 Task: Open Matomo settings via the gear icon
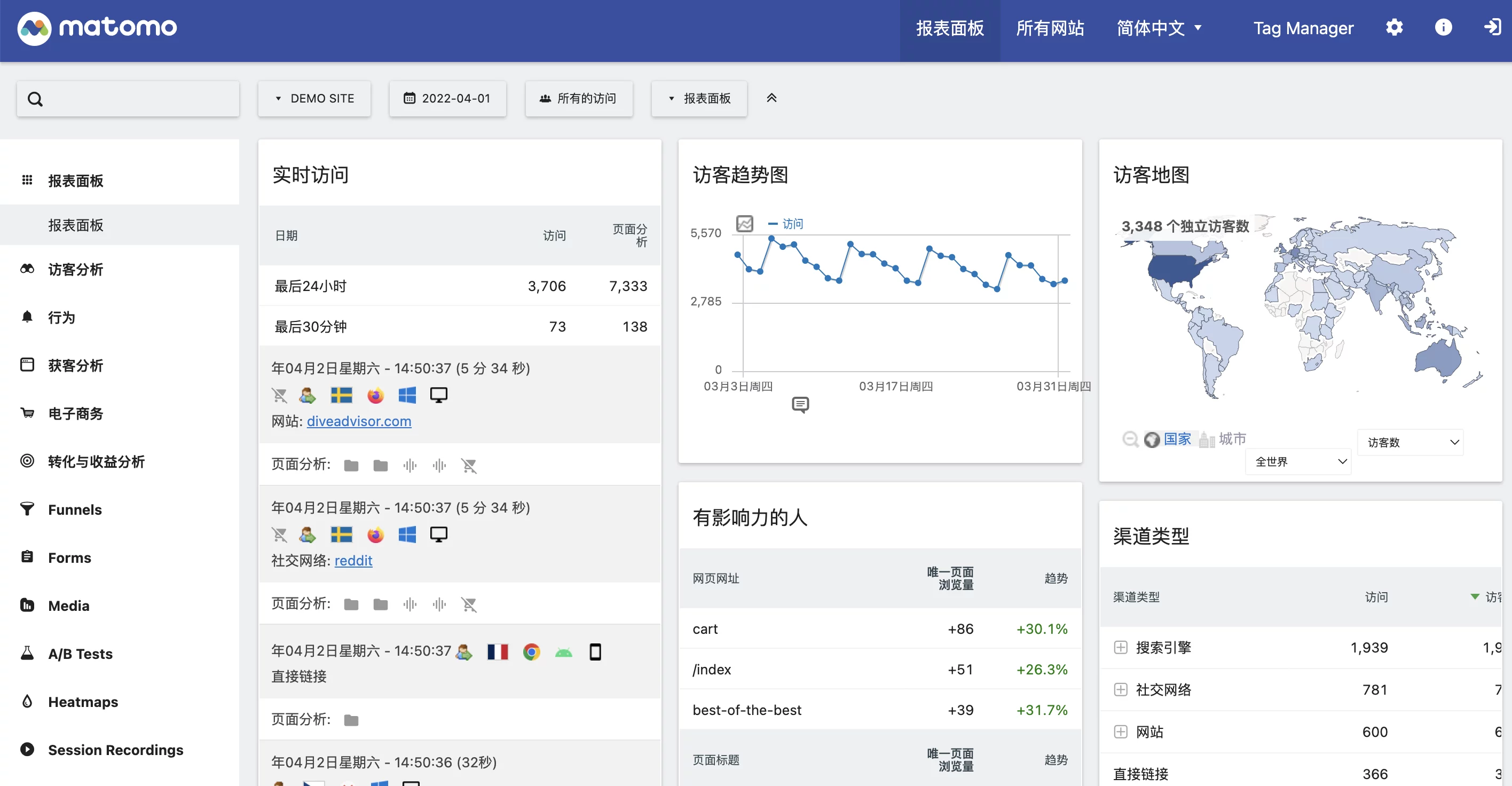[1395, 28]
